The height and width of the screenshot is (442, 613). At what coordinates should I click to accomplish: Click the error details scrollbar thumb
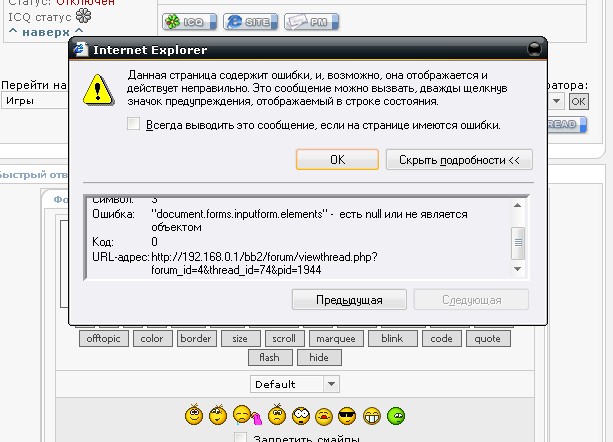[x=518, y=242]
